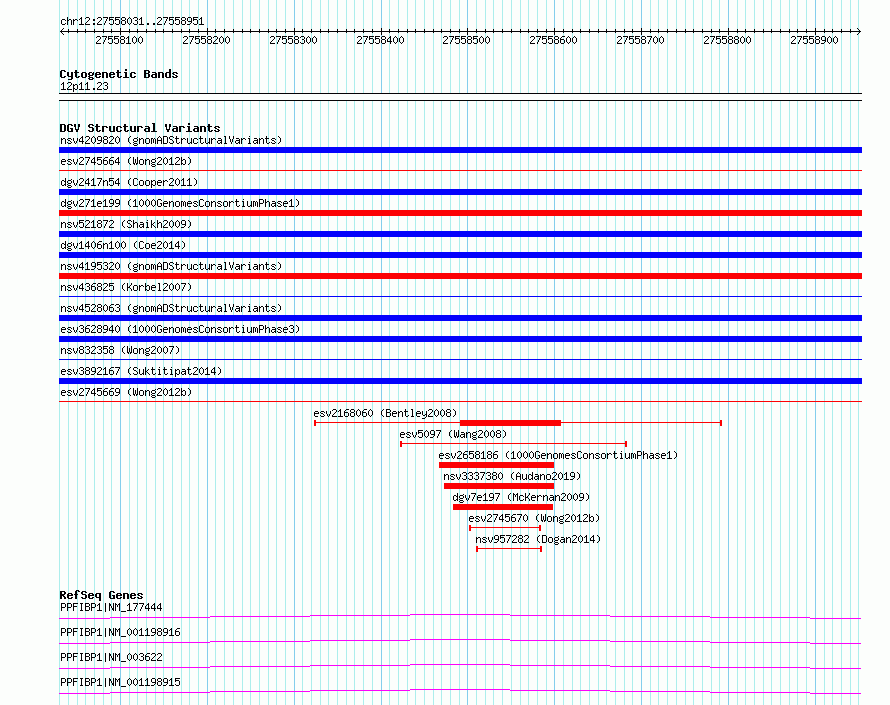
Task: Open variant nsv521872 (Shaikh2009)
Action: coord(126,224)
